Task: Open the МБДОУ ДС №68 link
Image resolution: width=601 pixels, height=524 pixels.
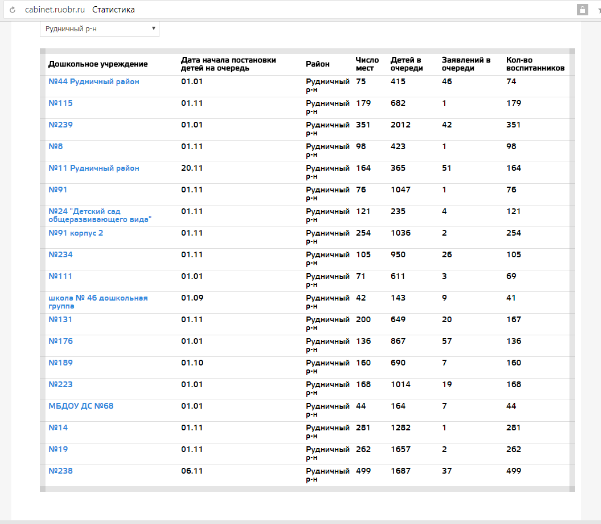Action: click(81, 406)
